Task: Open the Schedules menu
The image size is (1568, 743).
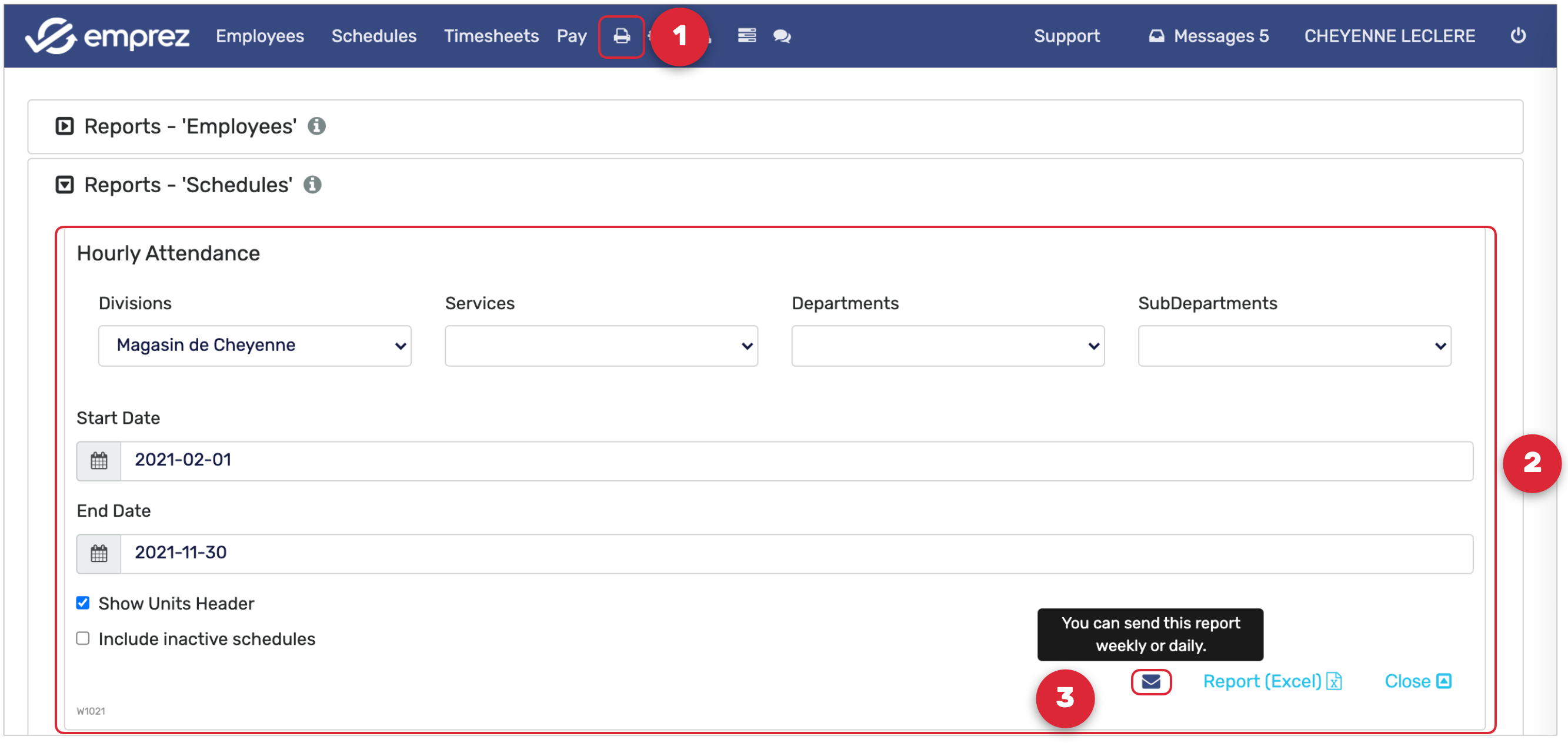Action: [x=373, y=36]
